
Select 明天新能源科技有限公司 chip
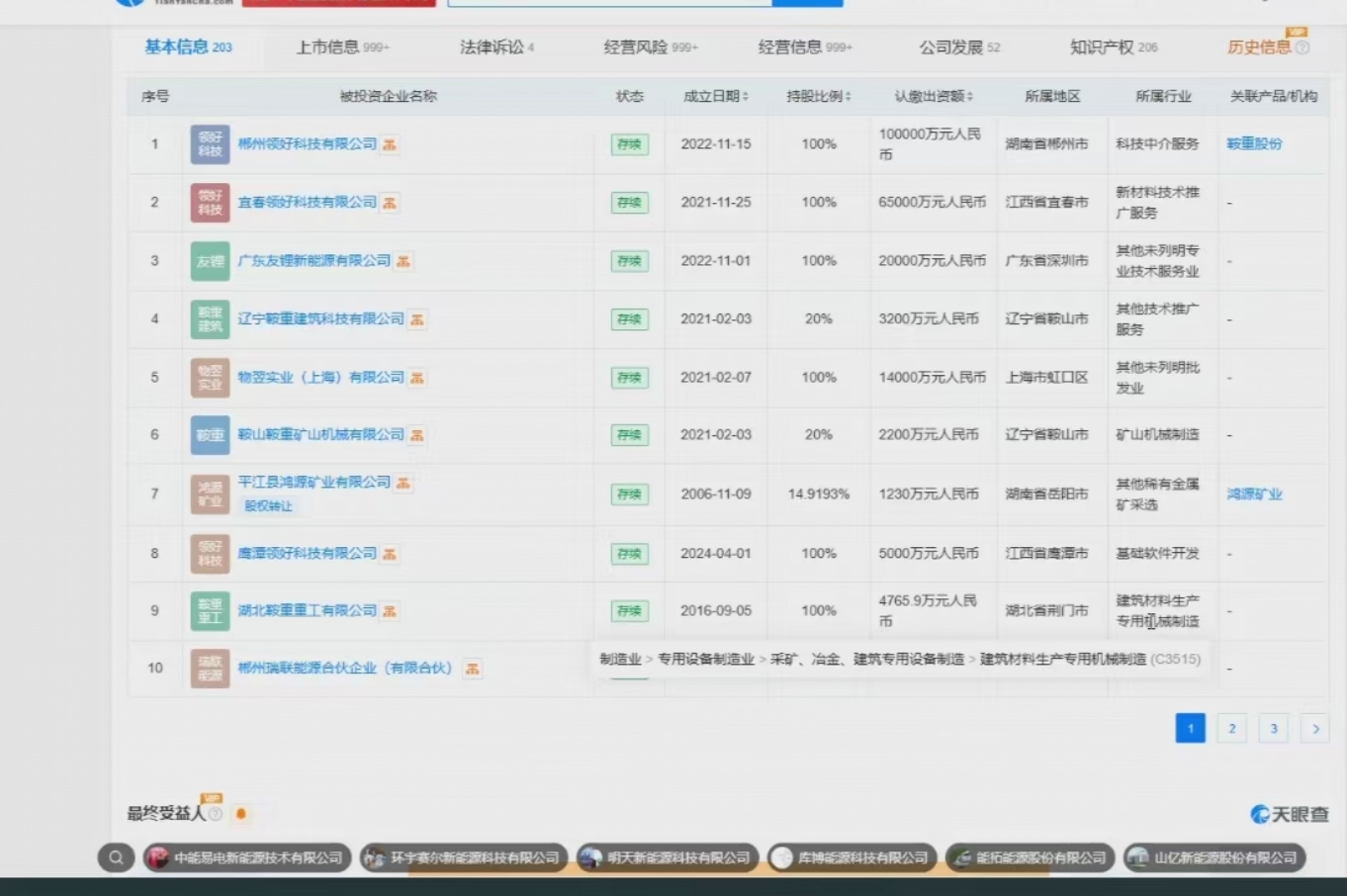668,857
